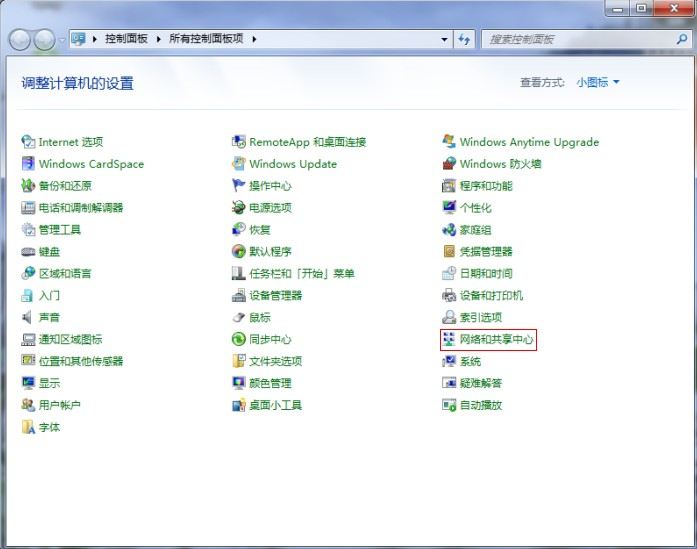Expand the arrow after 控制面板 in breadcrumb
Viewport: 697px width, 549px height.
159,39
